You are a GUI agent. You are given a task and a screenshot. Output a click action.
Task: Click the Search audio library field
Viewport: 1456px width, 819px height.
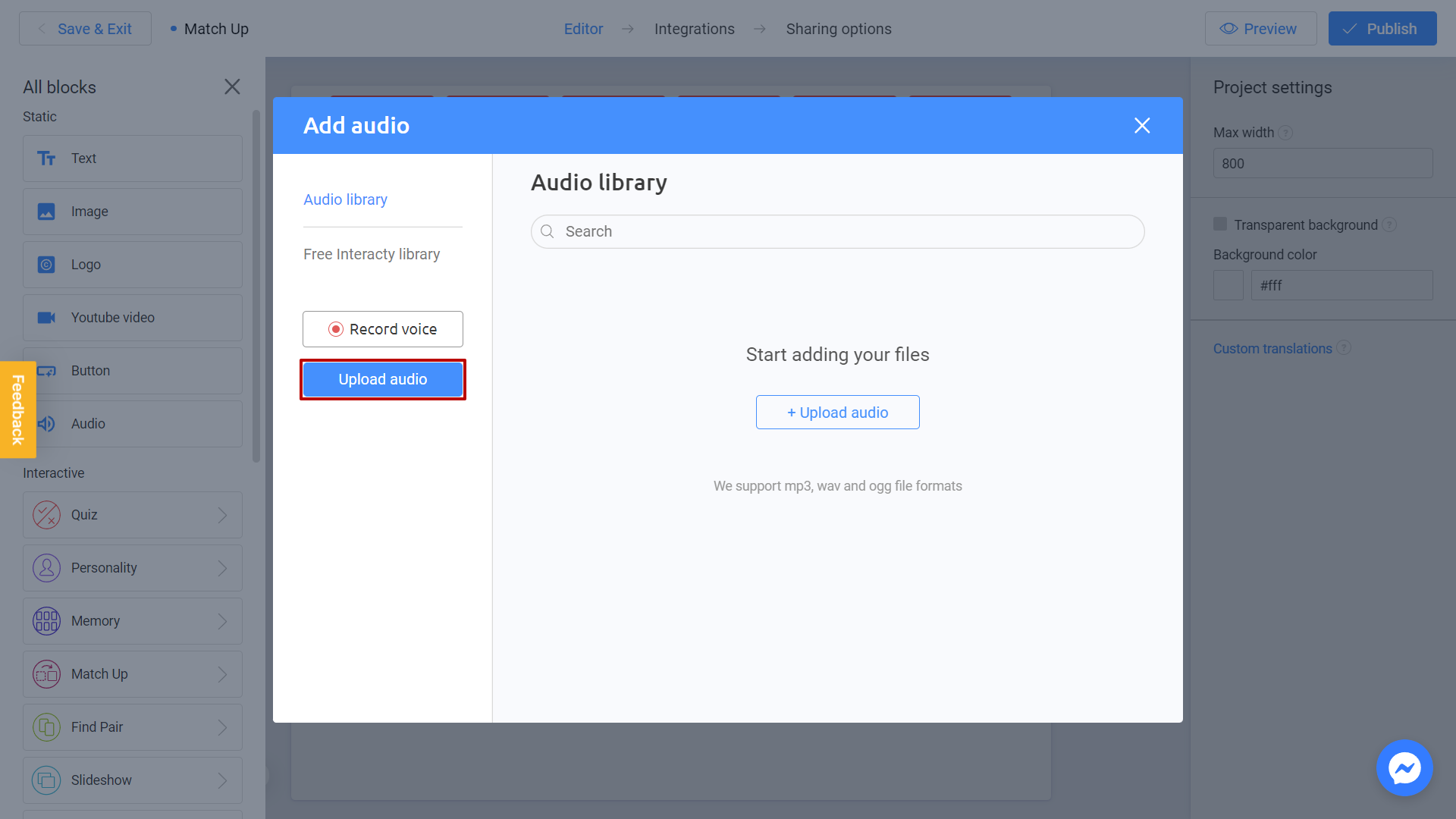pyautogui.click(x=837, y=231)
